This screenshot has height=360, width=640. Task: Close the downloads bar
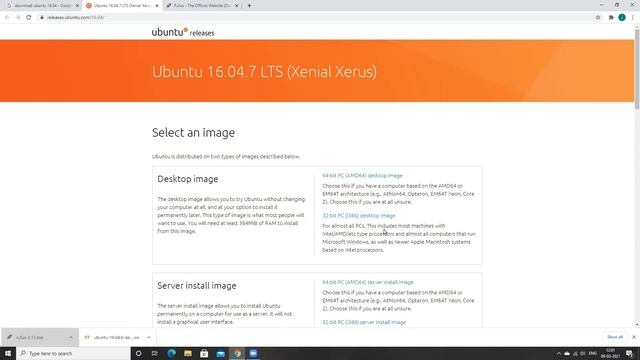pos(633,337)
